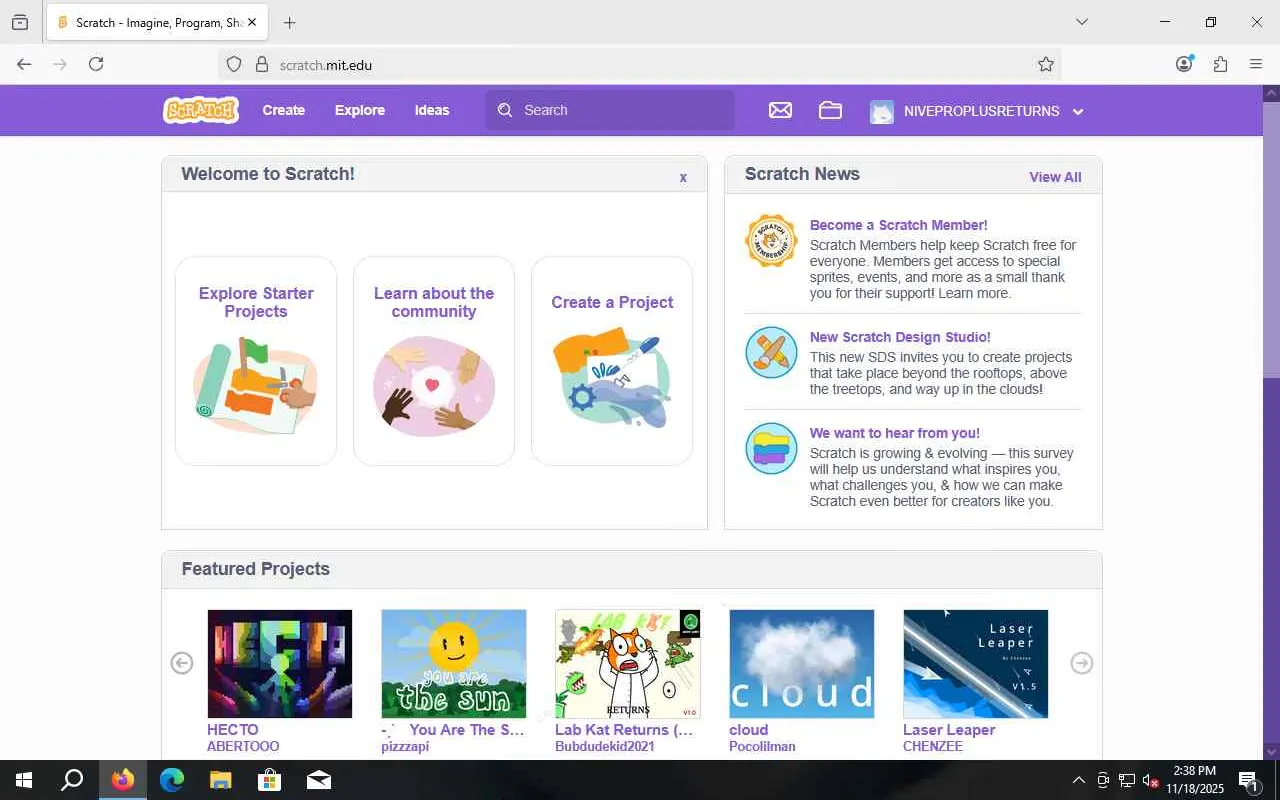Open We want to hear from you! headline
Image resolution: width=1280 pixels, height=800 pixels.
click(x=895, y=433)
